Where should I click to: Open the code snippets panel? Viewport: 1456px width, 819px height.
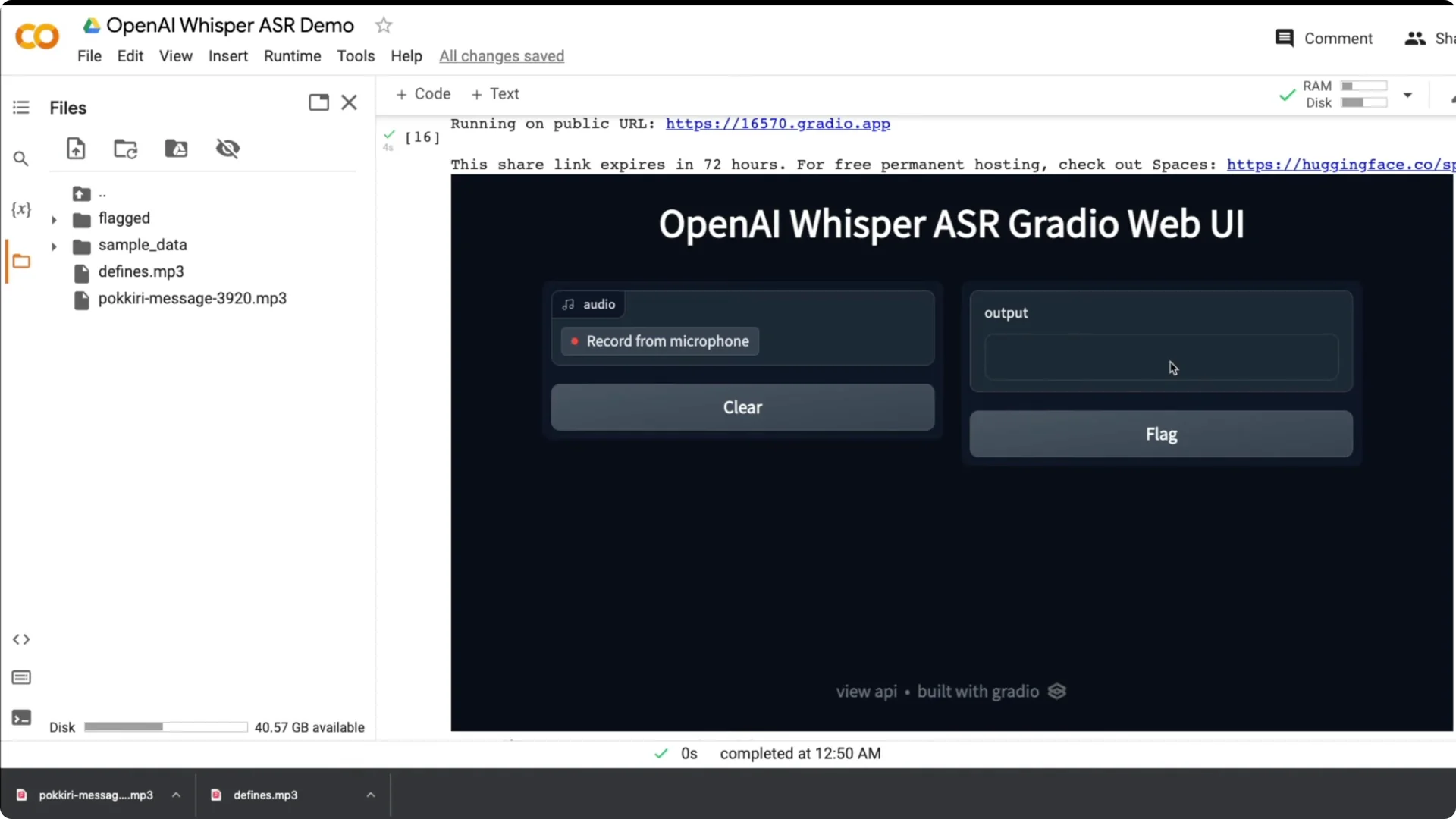(20, 639)
